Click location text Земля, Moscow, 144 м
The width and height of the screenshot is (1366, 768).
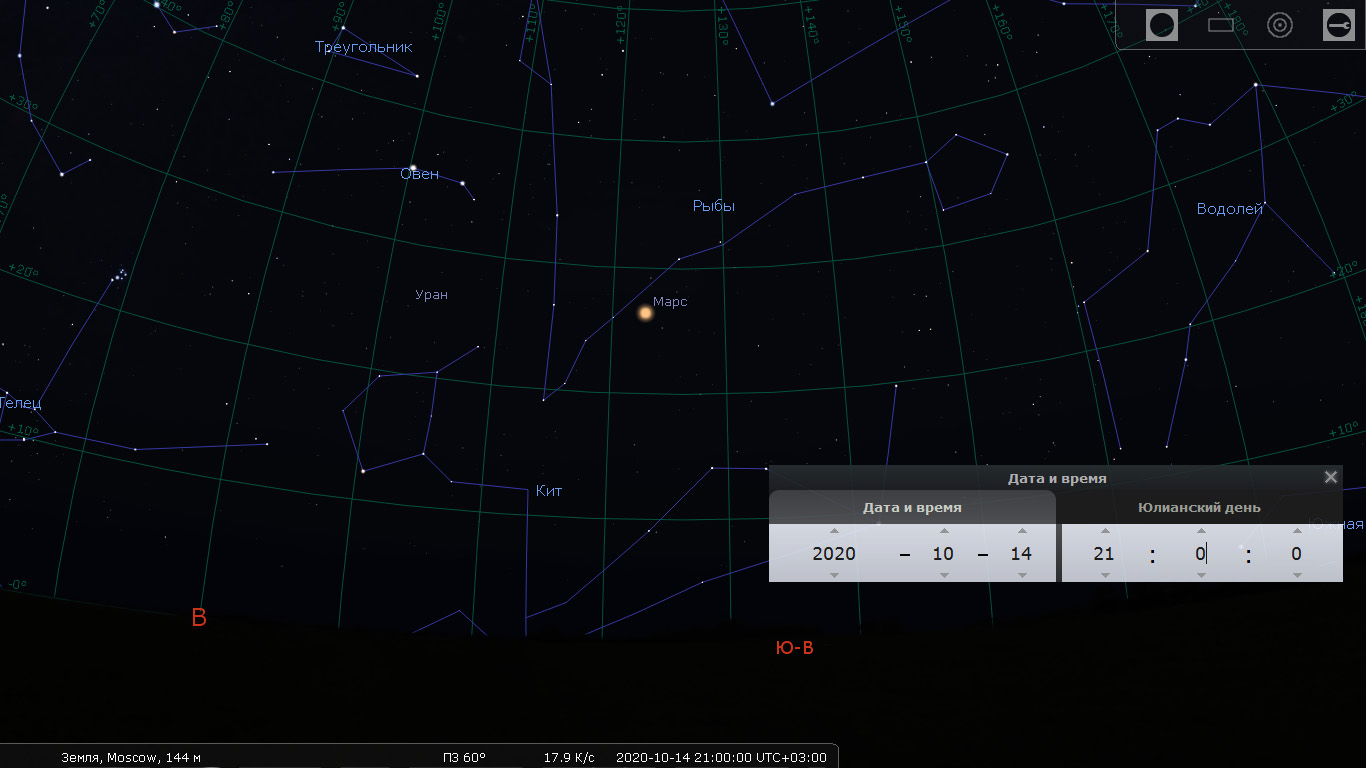[x=131, y=757]
